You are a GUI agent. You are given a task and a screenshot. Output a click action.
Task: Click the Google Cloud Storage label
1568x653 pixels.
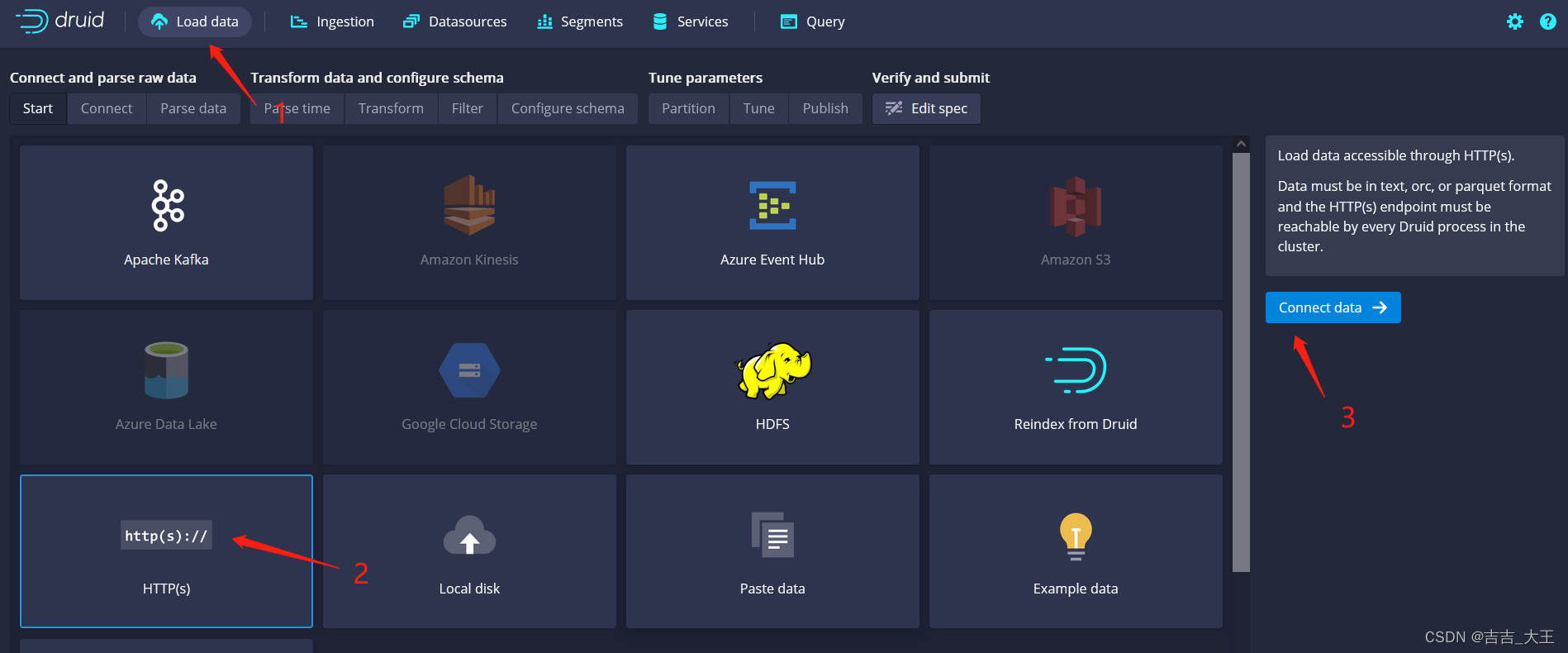click(469, 424)
